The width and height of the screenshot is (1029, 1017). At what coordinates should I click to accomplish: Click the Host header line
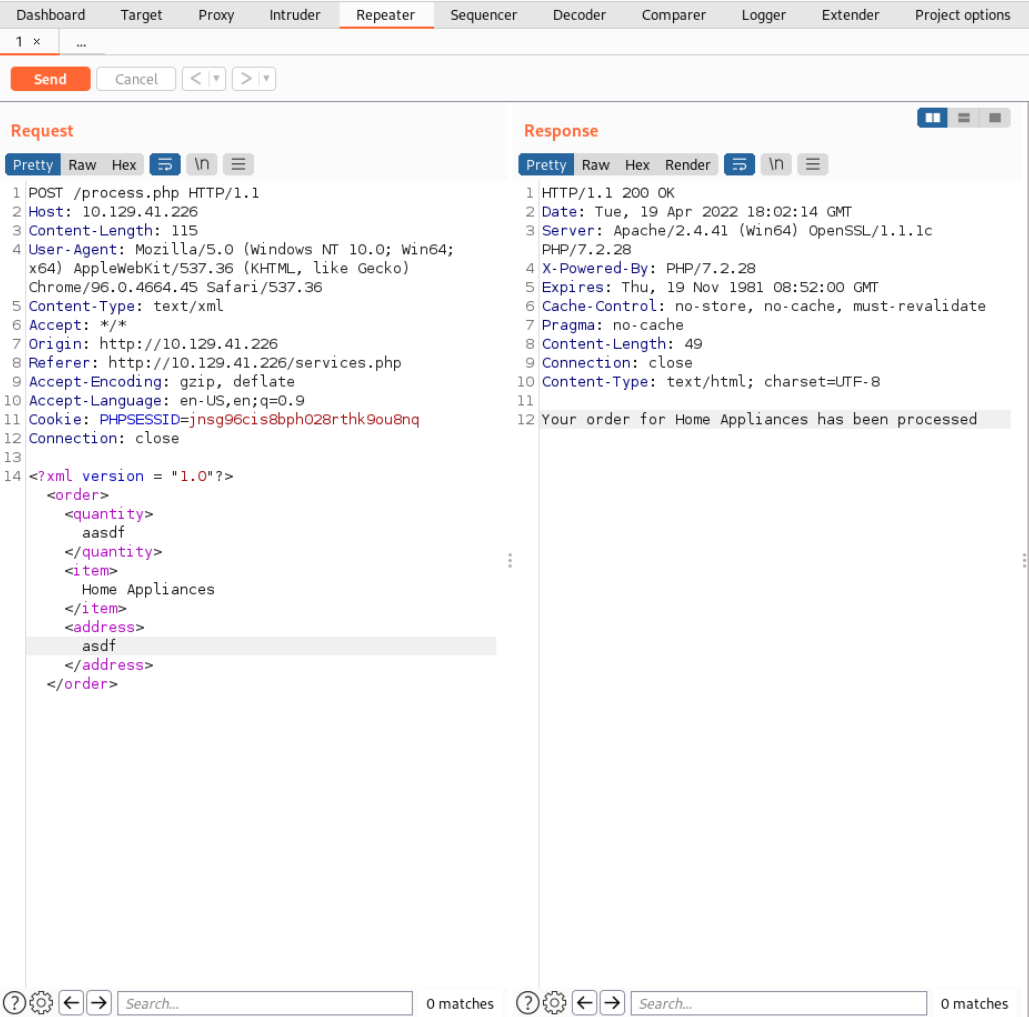click(113, 212)
